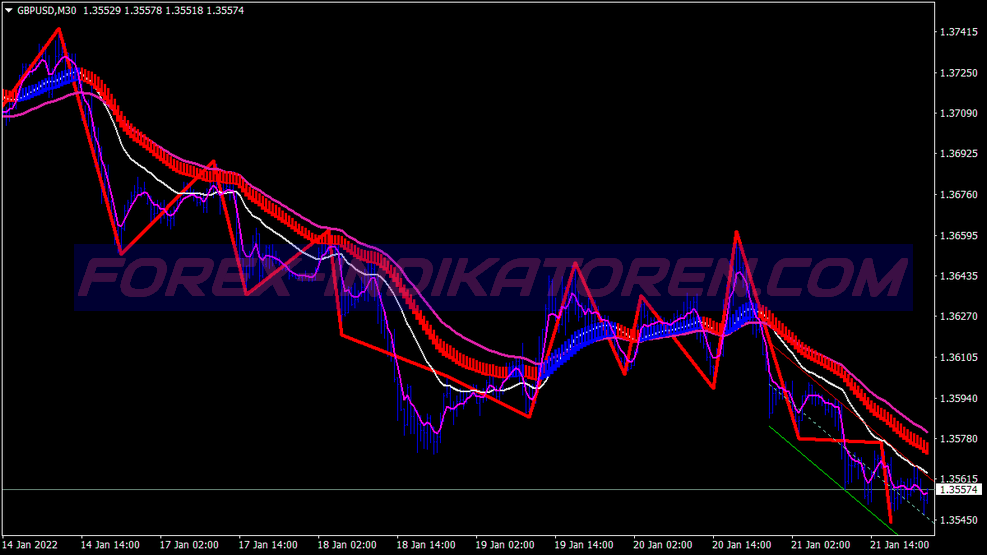The width and height of the screenshot is (987, 555).
Task: Select the 1.36595 level on price scale
Action: [x=958, y=236]
